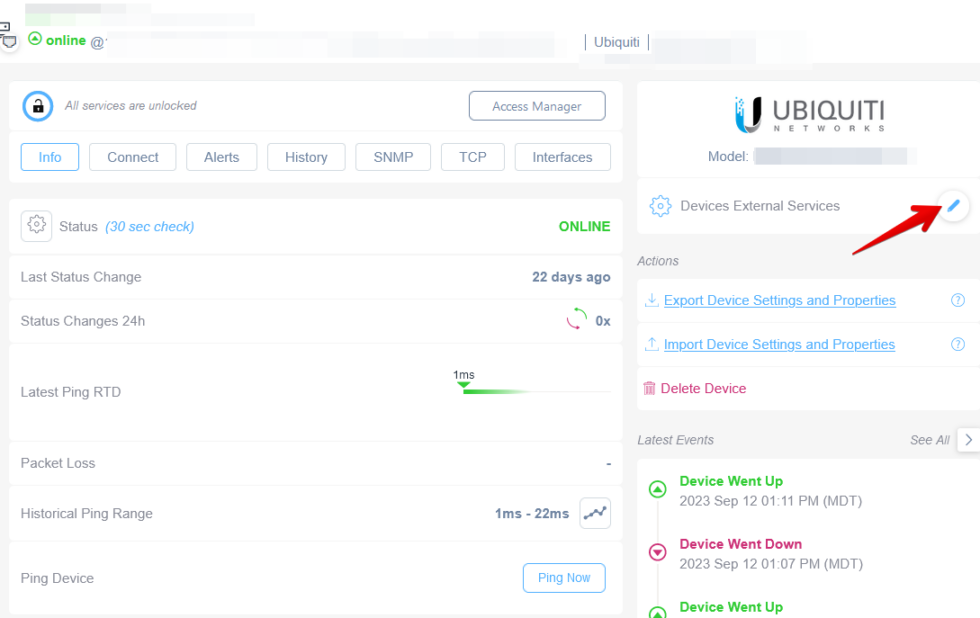
Task: Open Status settings via the gear icon
Action: (36, 225)
